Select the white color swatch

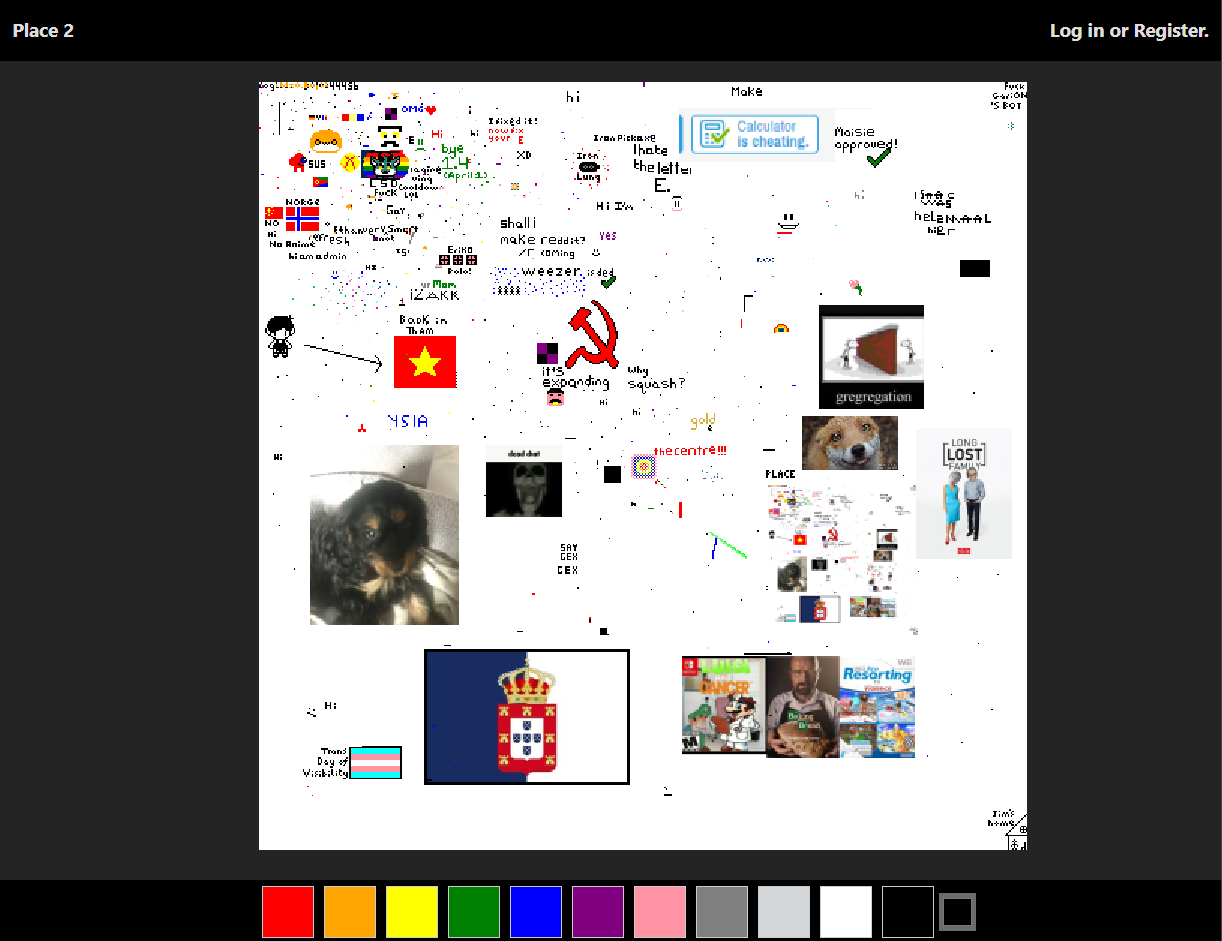[846, 911]
